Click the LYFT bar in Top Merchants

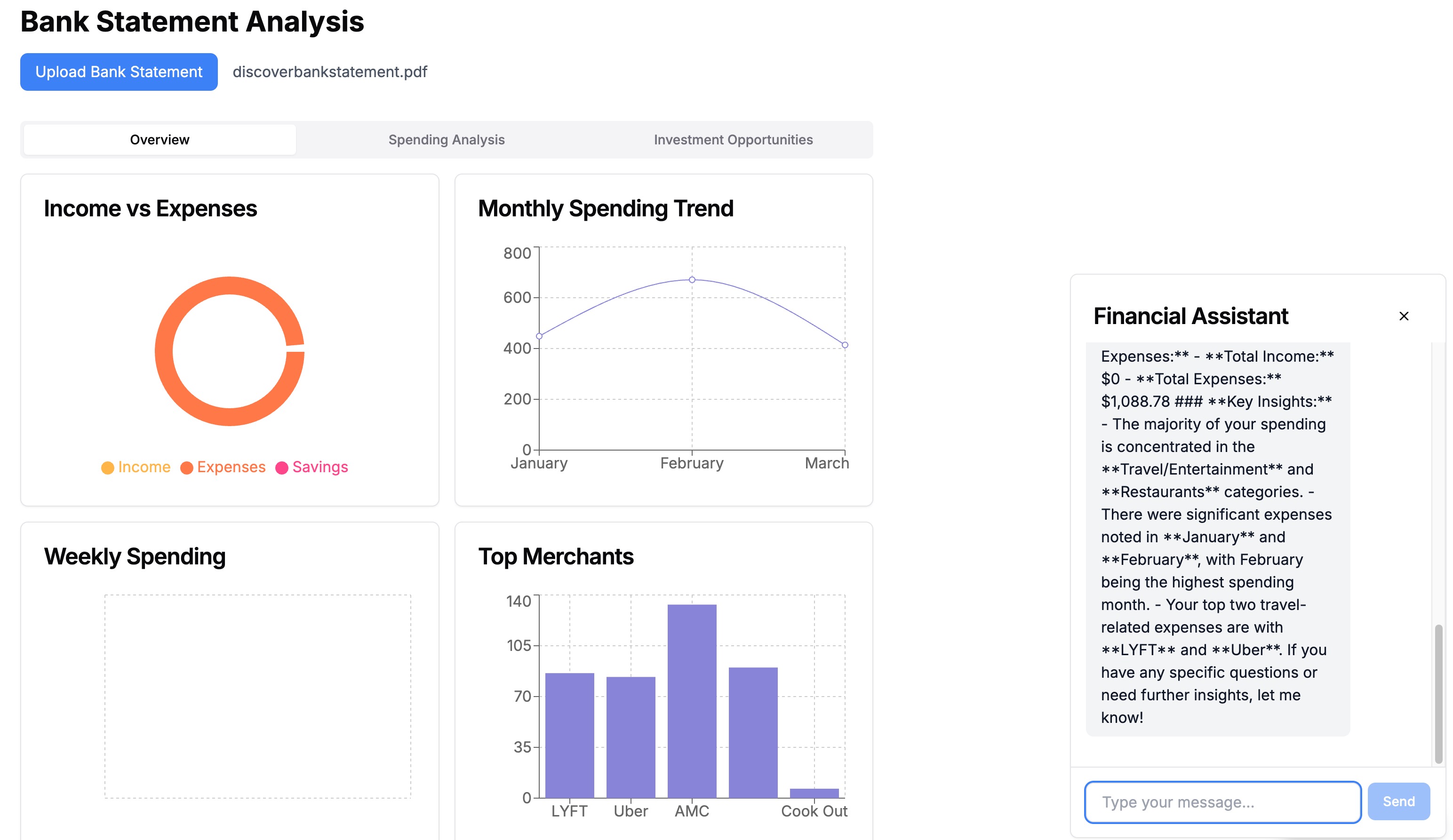tap(570, 735)
